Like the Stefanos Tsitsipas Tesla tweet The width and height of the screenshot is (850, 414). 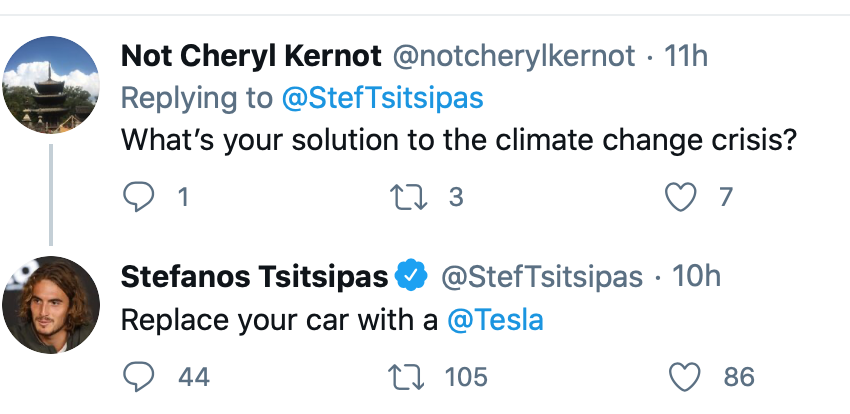684,377
